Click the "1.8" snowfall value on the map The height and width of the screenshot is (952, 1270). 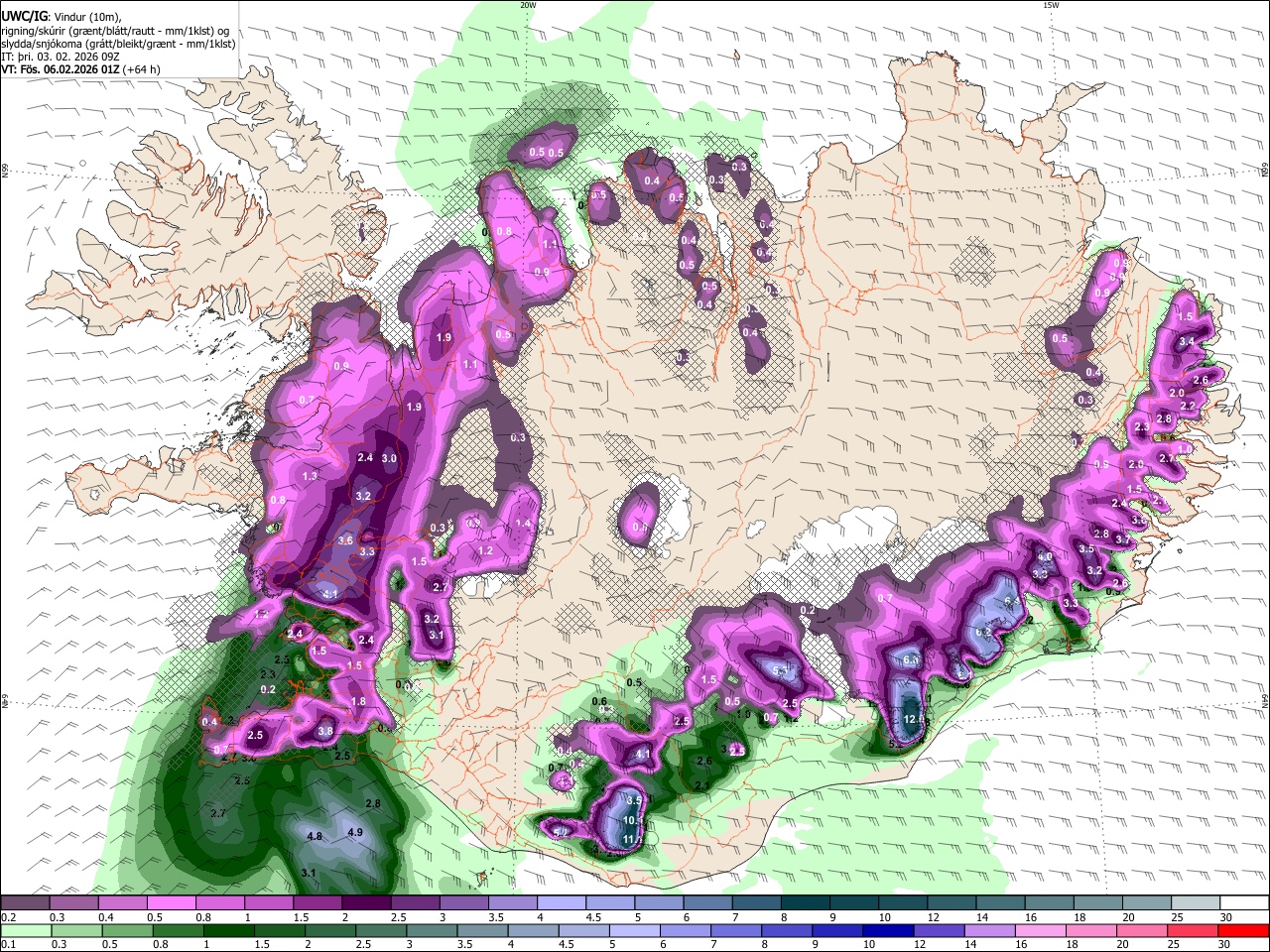358,701
